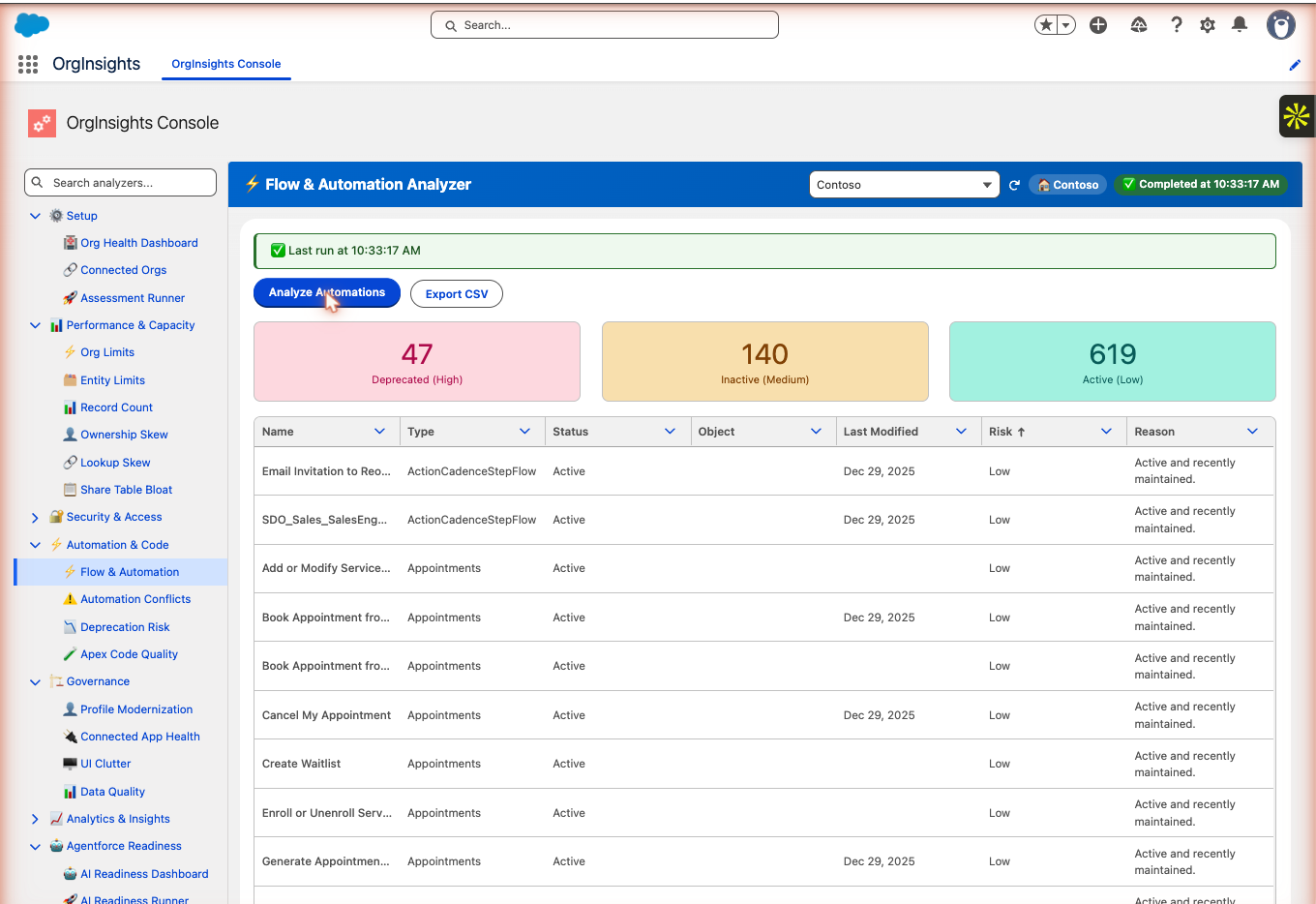Viewport: 1316px width, 904px height.
Task: Click the Automation Conflicts warning icon
Action: (70, 599)
